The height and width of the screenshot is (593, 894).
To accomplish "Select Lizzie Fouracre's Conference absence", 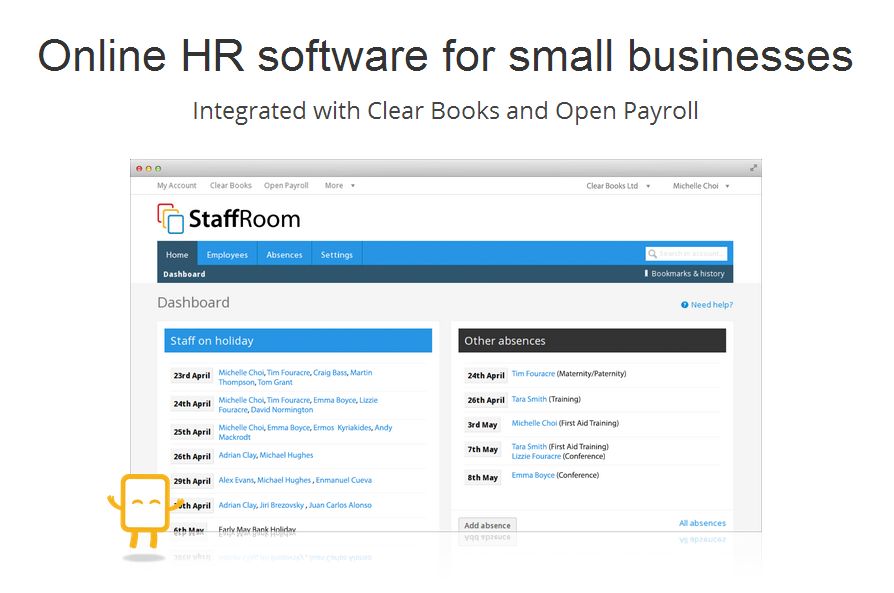I will (x=536, y=456).
